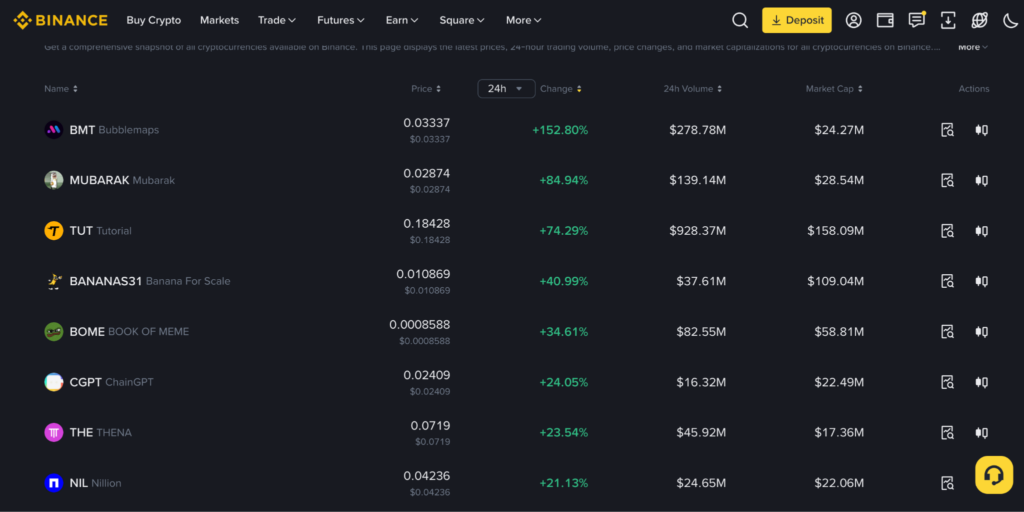The width and height of the screenshot is (1024, 512).
Task: Click the Binance logo
Action: pyautogui.click(x=60, y=20)
